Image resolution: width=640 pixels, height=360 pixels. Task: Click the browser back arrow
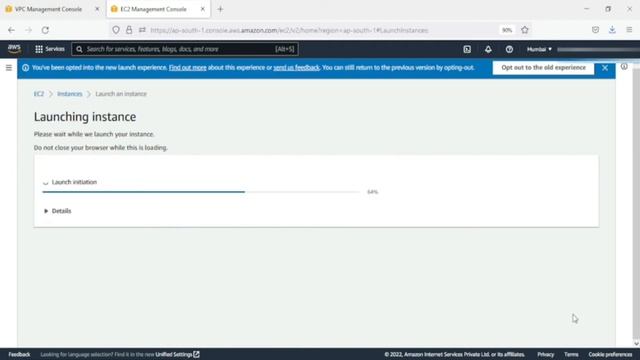(11, 30)
